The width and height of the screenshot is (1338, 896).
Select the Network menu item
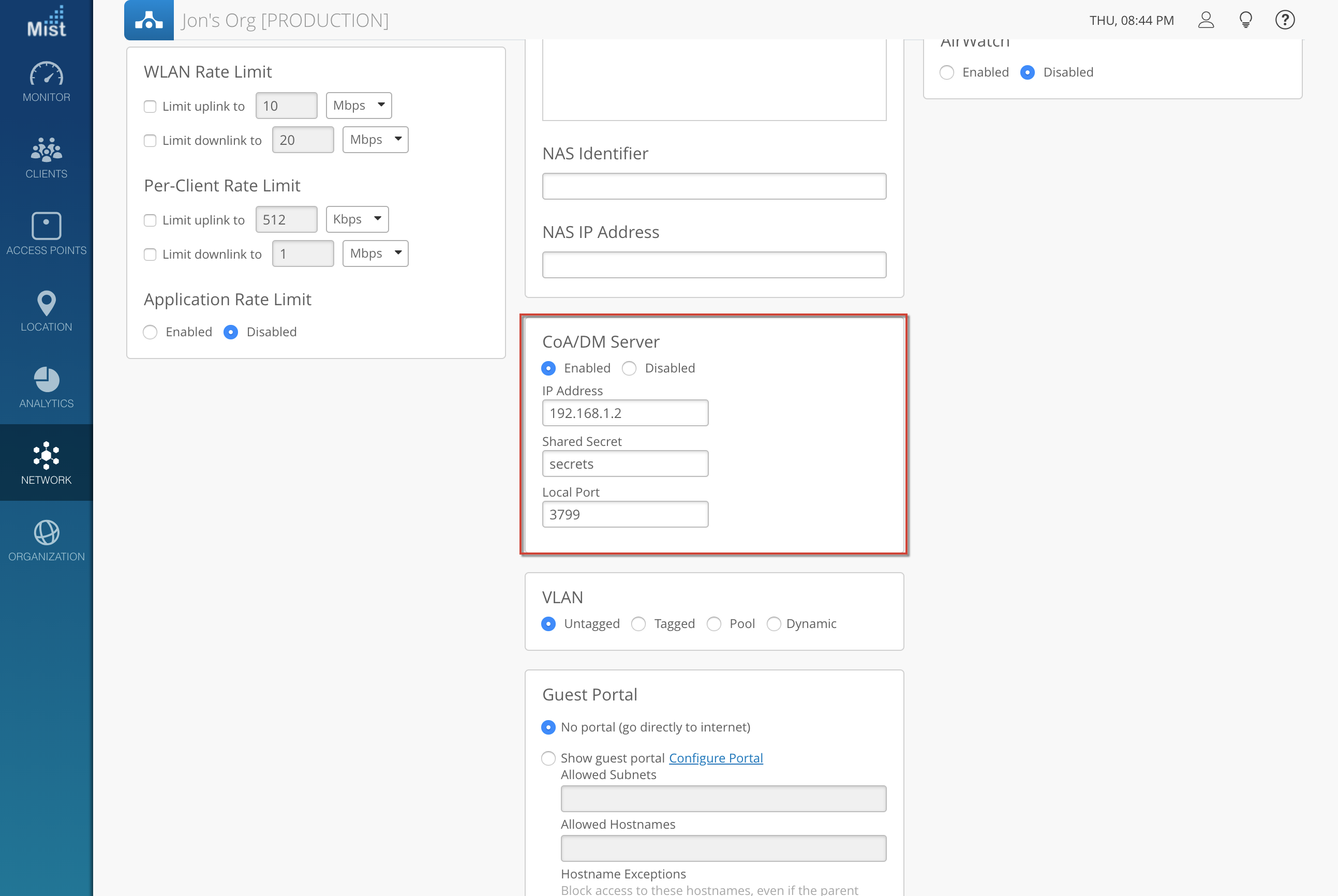[46, 462]
